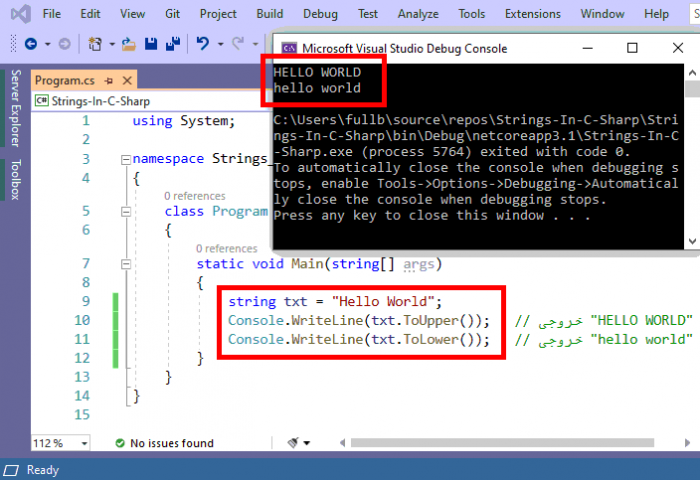
Task: Click the No issues found indicator
Action: (x=163, y=443)
